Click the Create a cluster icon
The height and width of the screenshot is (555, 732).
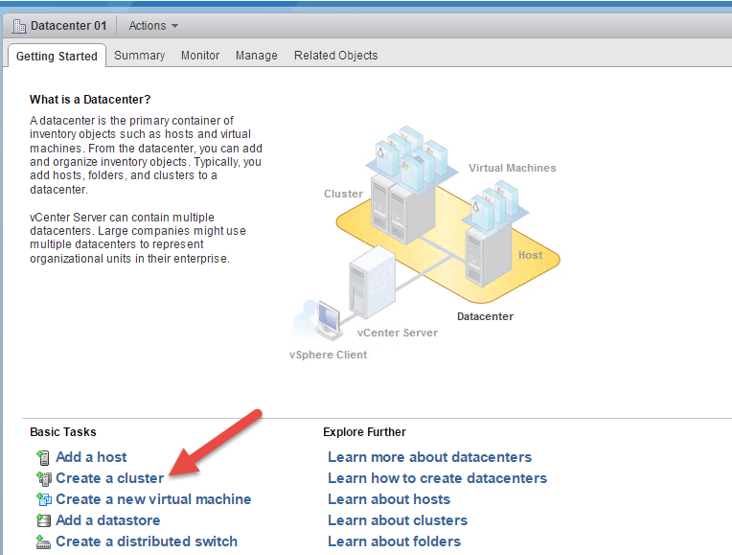pos(44,478)
